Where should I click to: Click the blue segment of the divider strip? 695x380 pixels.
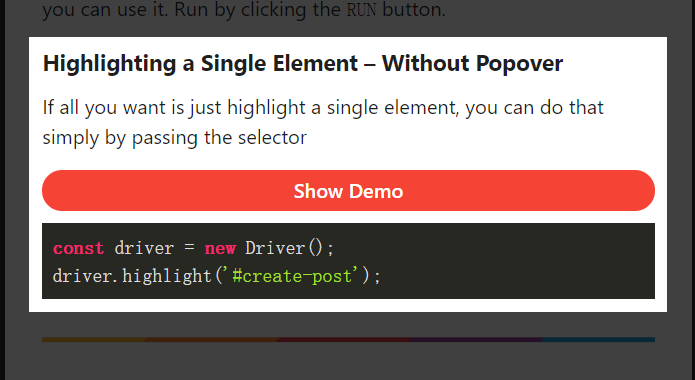click(598, 340)
